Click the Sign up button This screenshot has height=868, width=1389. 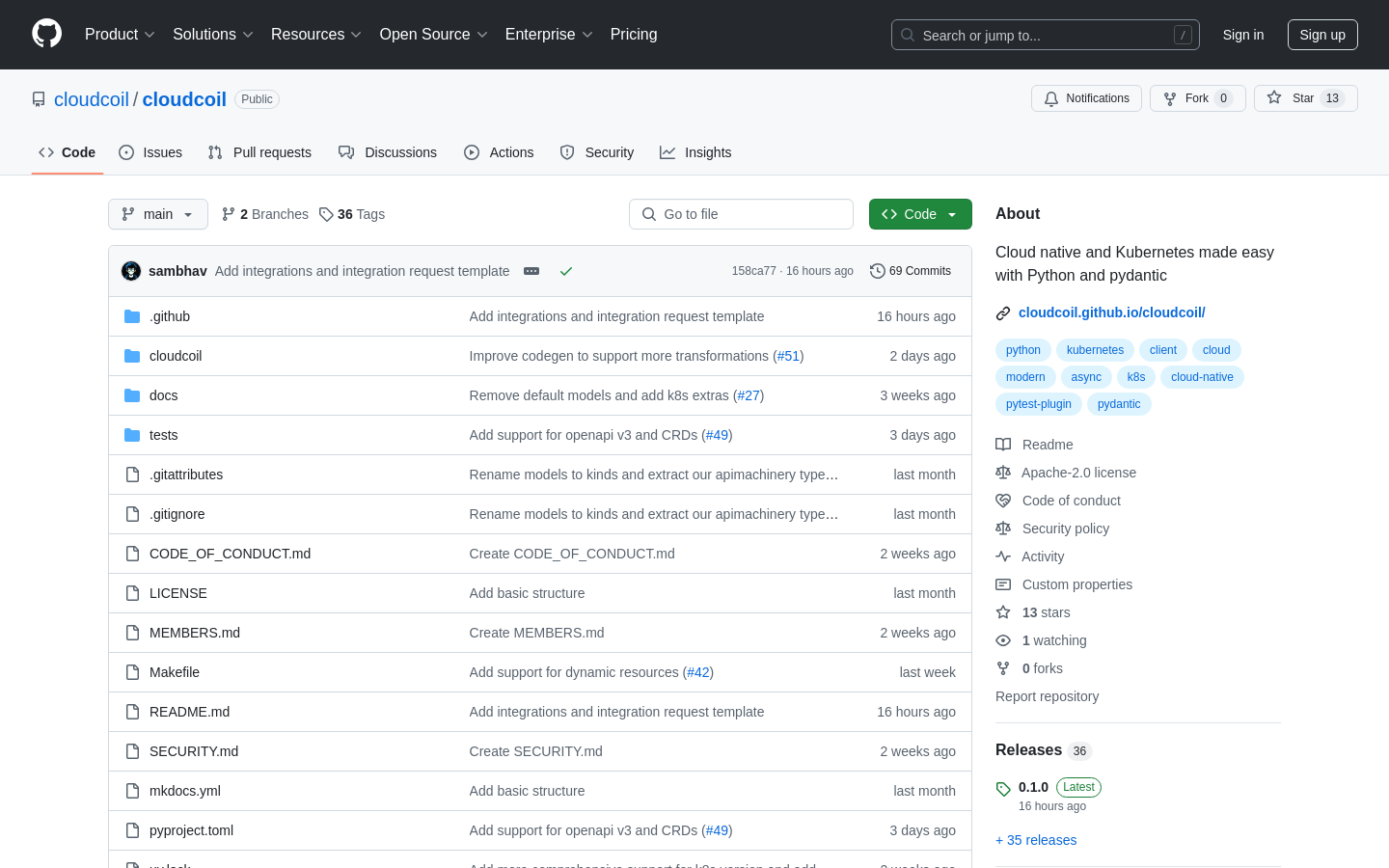pos(1322,35)
